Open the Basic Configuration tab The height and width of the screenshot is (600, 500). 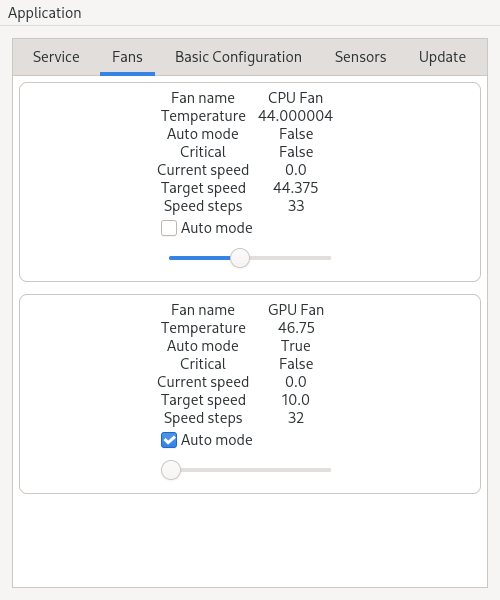[x=238, y=57]
